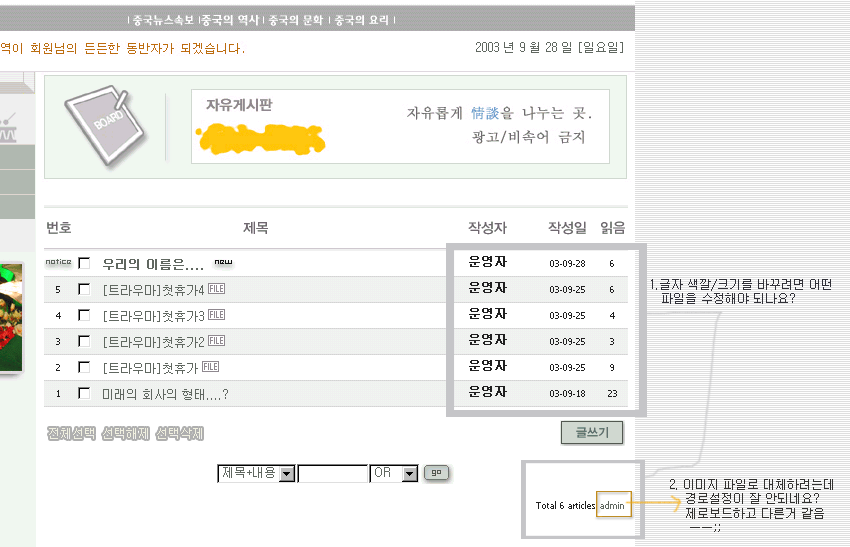Click the FILE icon beside [트라우마]첫휴가2
The image size is (850, 547).
(216, 341)
